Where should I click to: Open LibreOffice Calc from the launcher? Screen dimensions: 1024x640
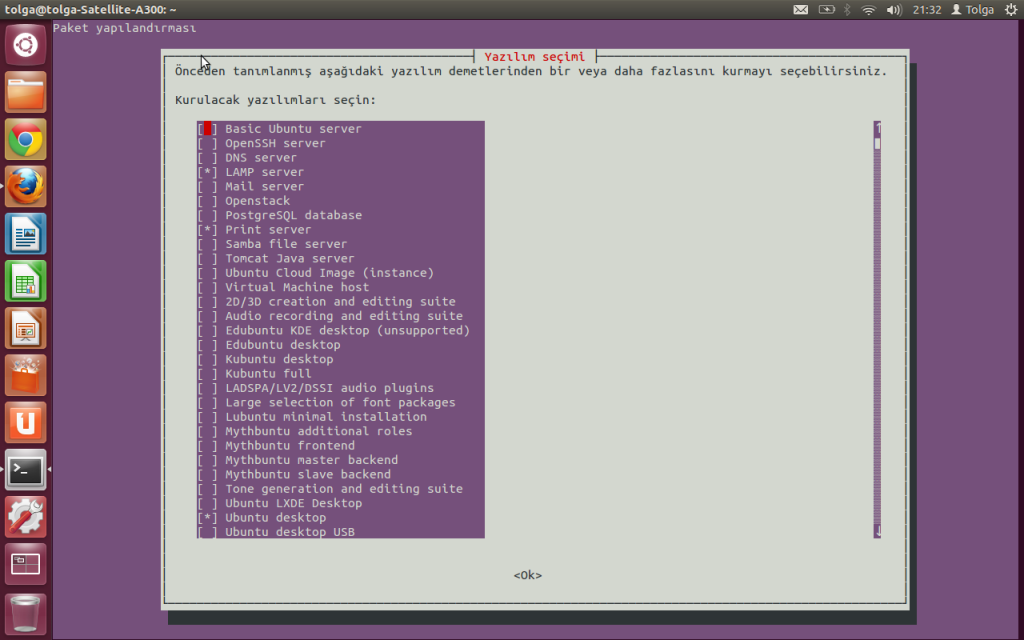pyautogui.click(x=25, y=281)
